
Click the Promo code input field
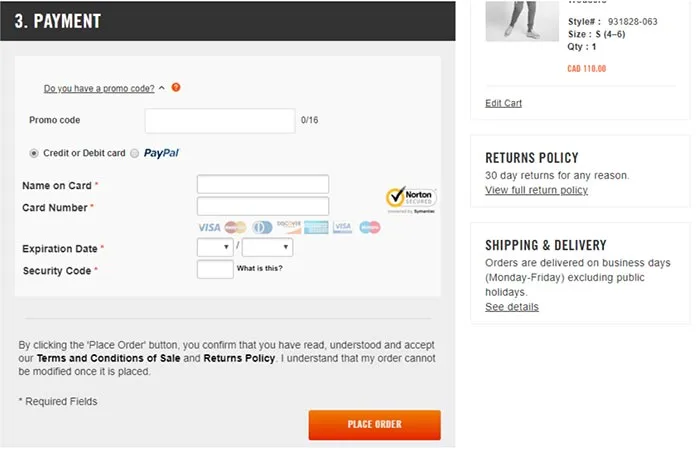point(220,121)
